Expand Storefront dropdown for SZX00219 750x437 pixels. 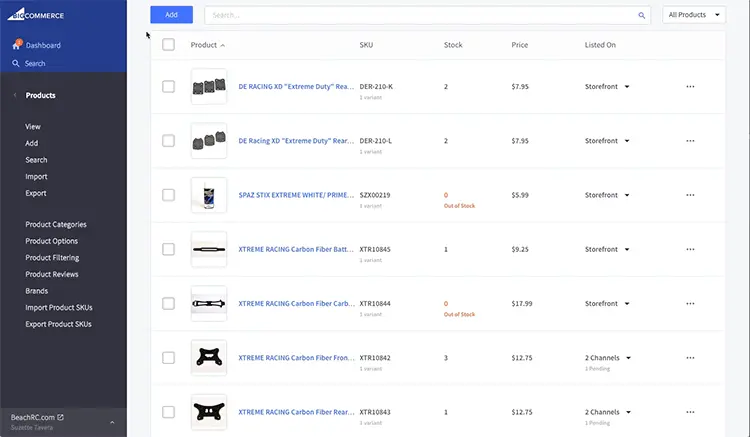point(627,195)
